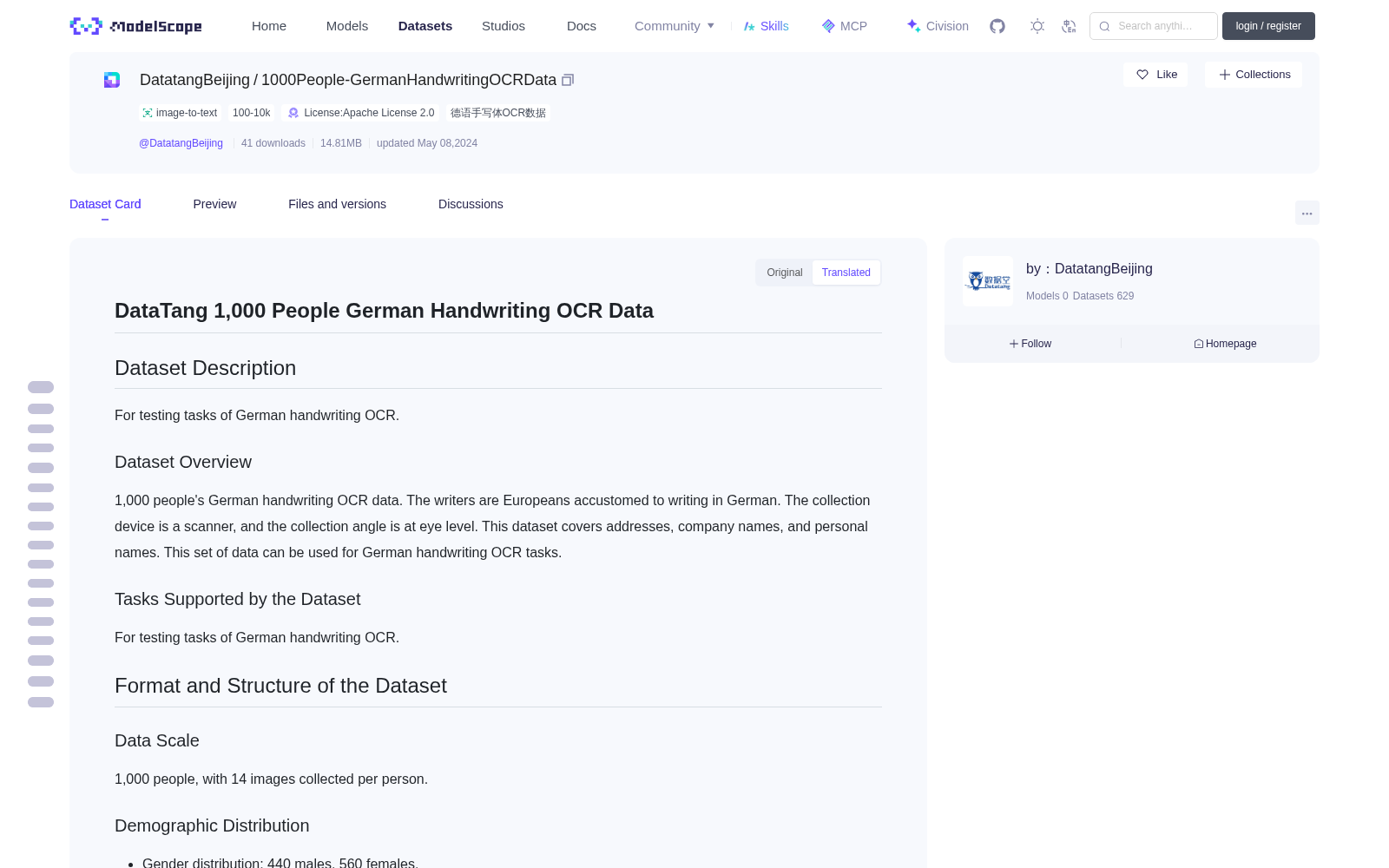Show the Translated text version
The width and height of the screenshot is (1389, 868).
click(x=846, y=273)
